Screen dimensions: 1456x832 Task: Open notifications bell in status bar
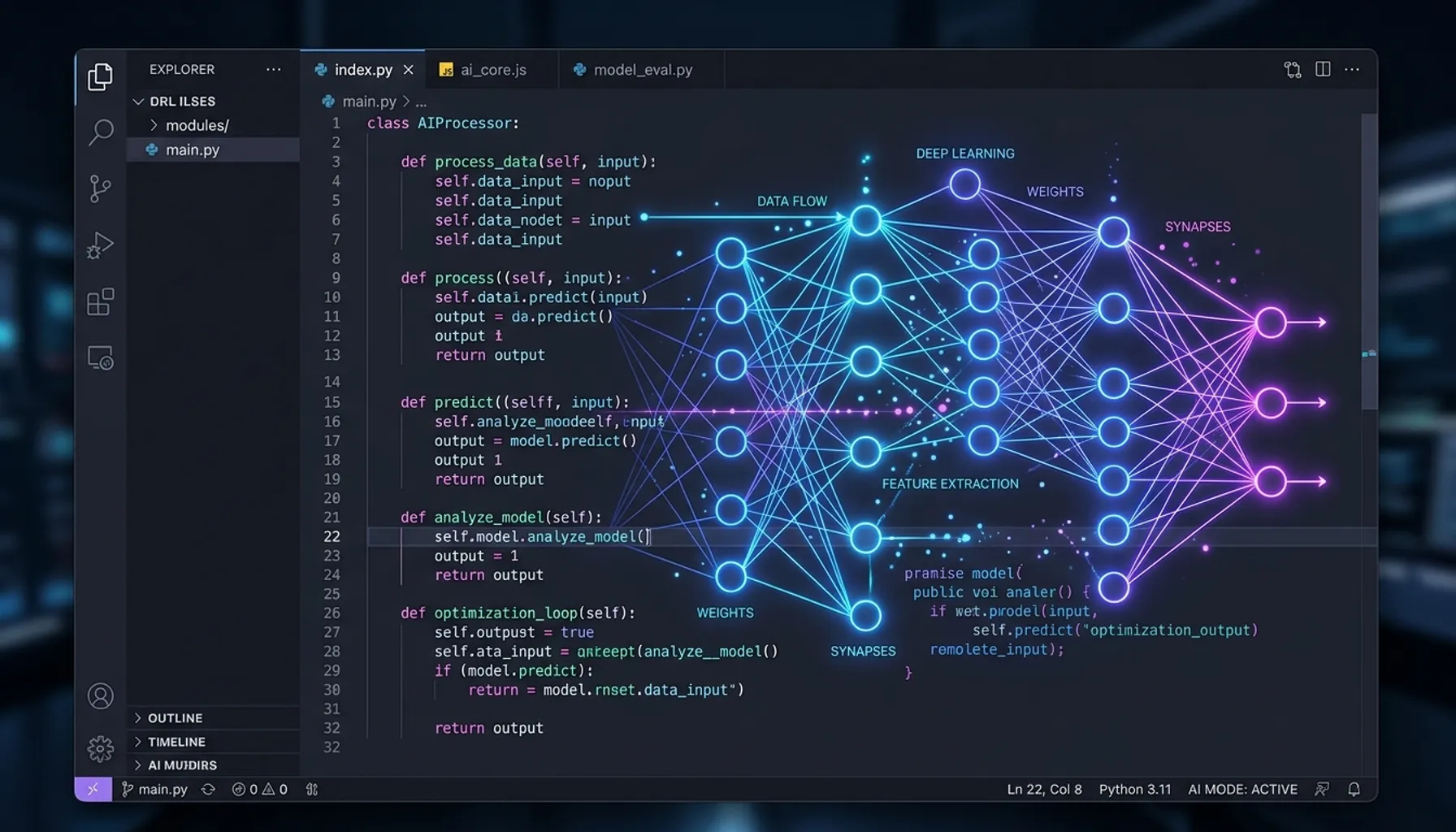1354,789
